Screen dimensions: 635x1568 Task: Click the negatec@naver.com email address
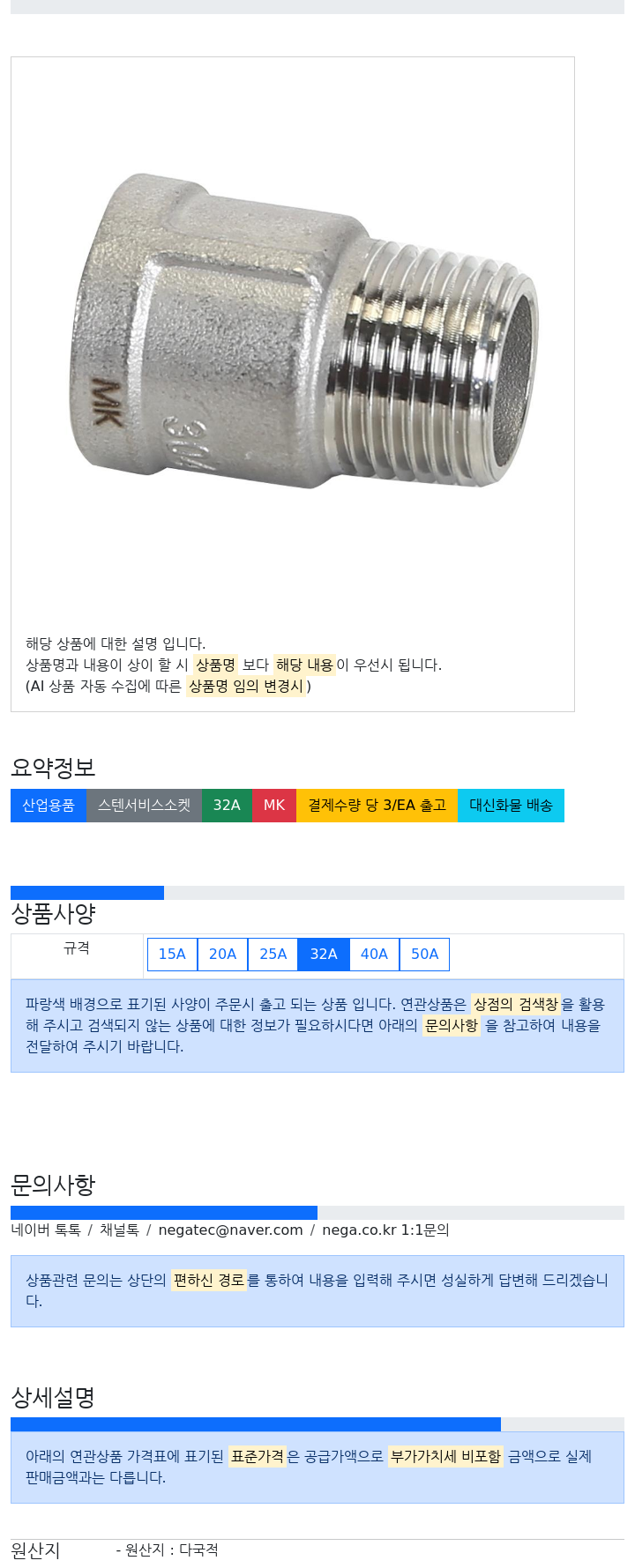pos(230,1230)
